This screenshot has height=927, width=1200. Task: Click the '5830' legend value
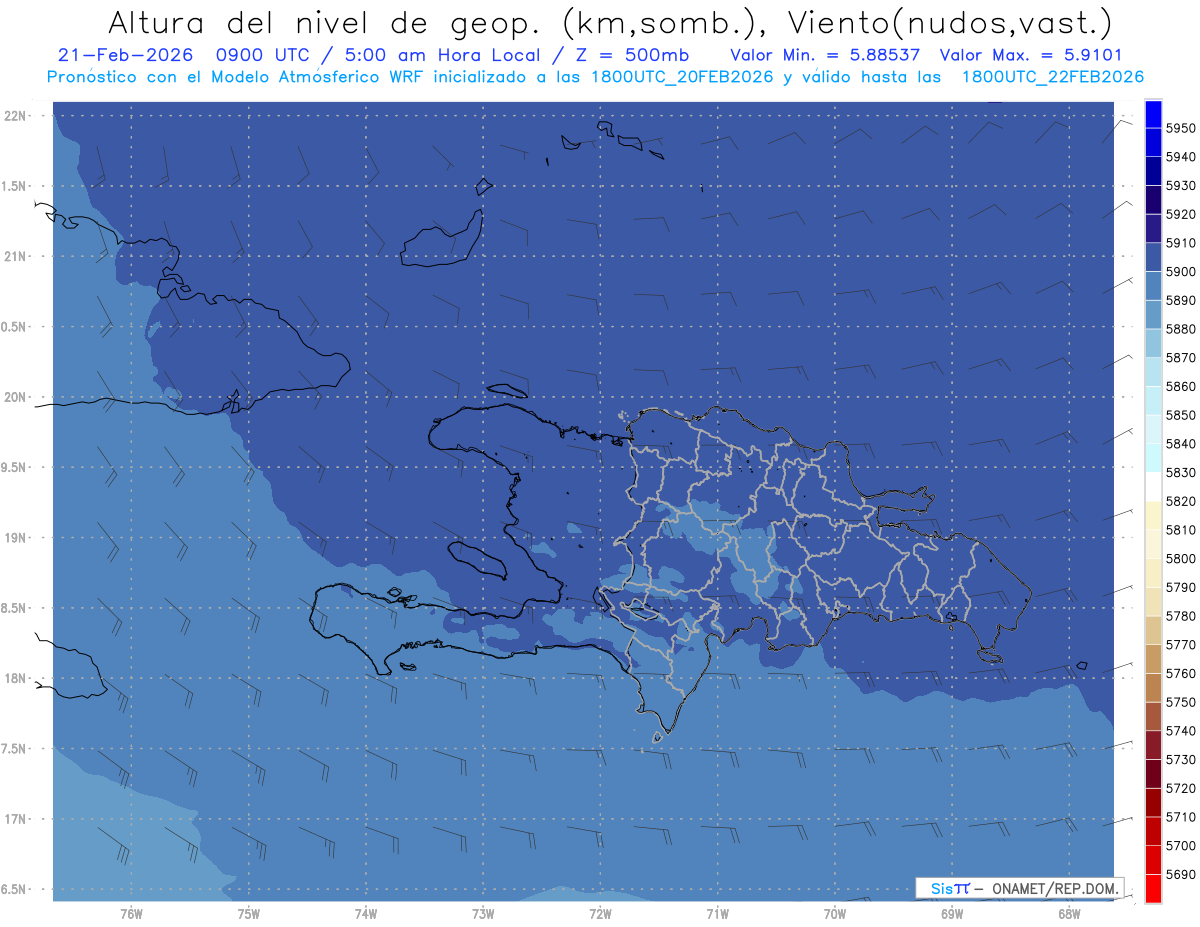tap(1181, 472)
